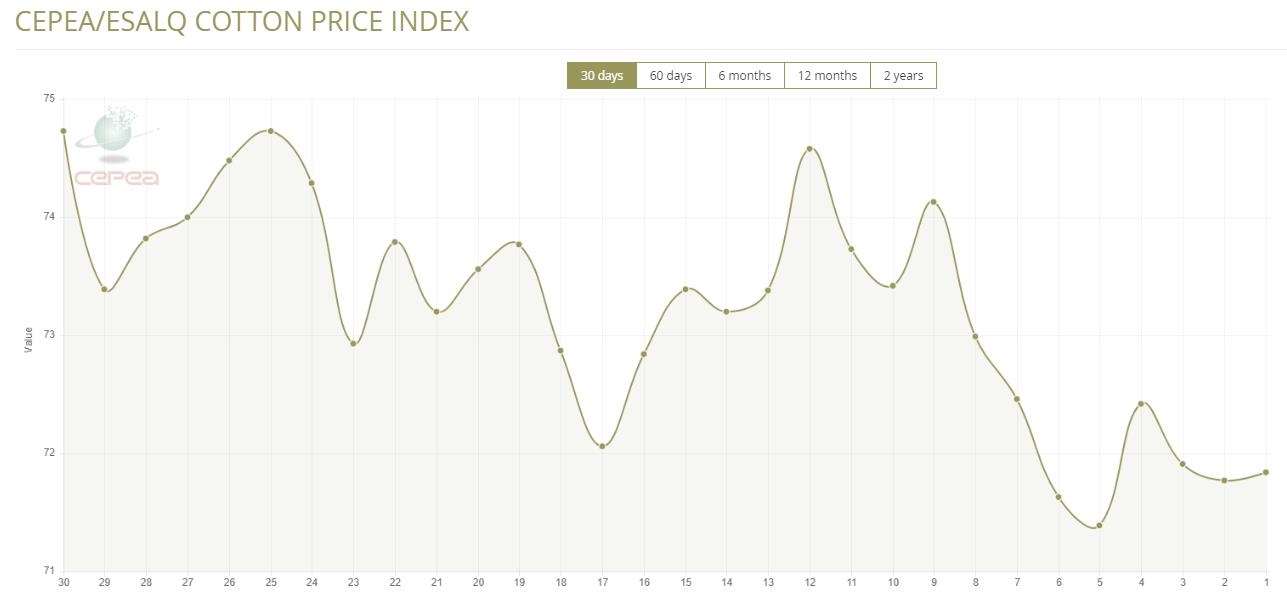Switch to the 60 days view
This screenshot has height=594, width=1287.
click(670, 76)
